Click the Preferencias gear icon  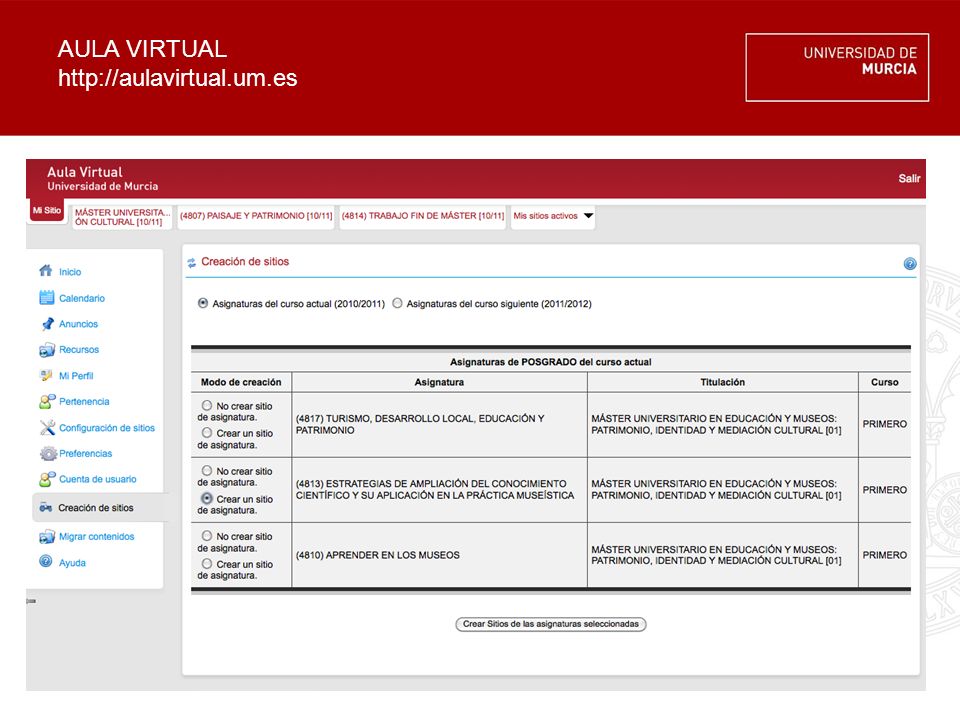click(48, 454)
